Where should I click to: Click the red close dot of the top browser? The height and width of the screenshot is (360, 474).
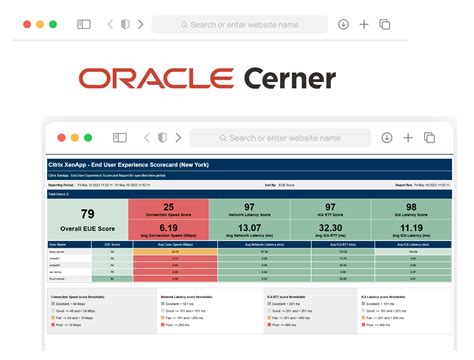point(27,24)
